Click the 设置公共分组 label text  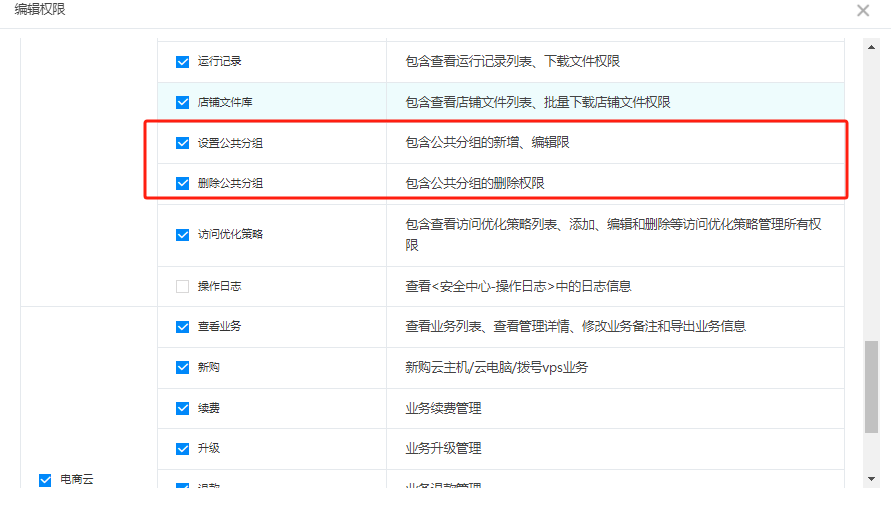coord(230,143)
